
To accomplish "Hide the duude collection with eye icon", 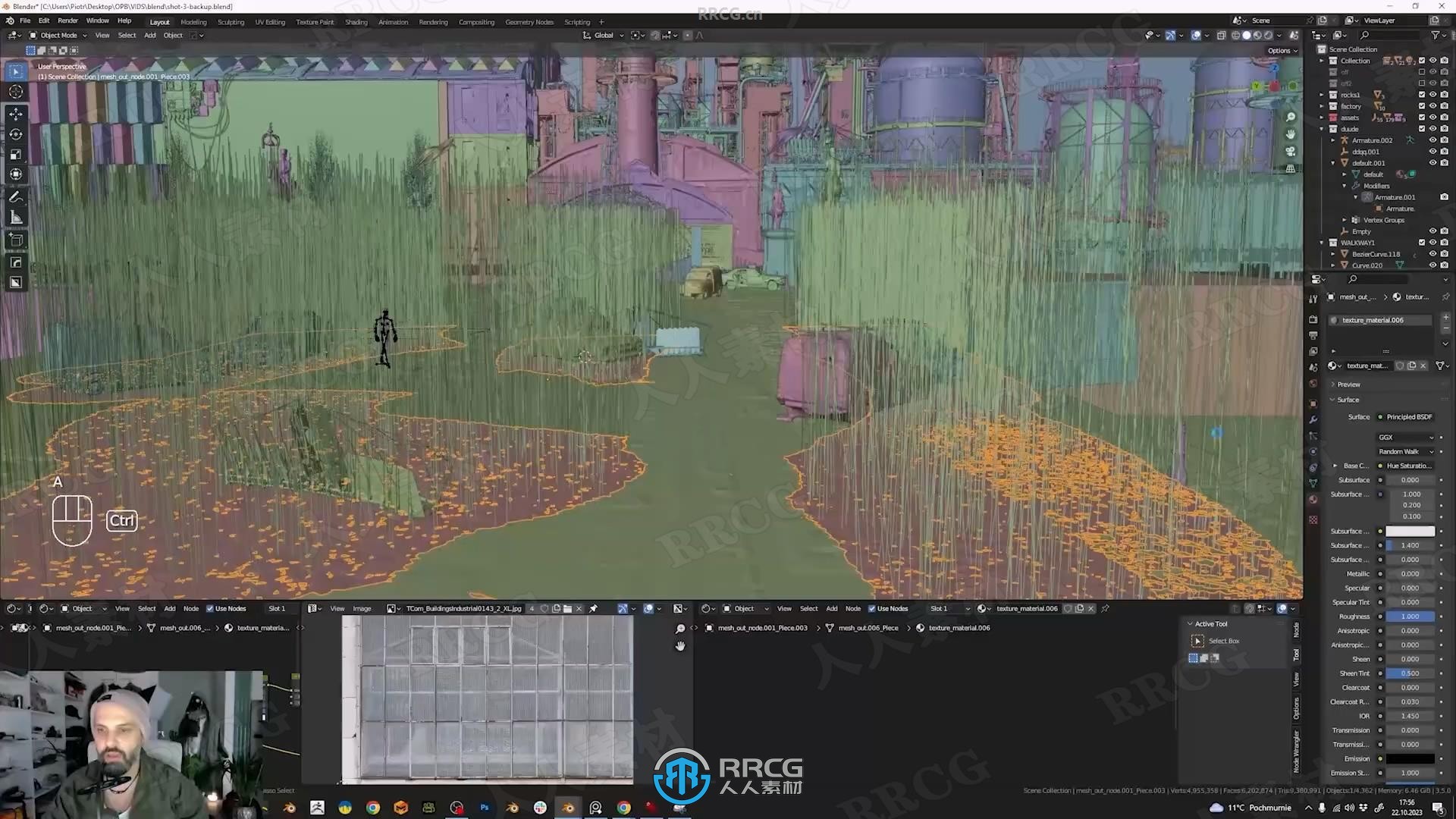I will [1433, 129].
